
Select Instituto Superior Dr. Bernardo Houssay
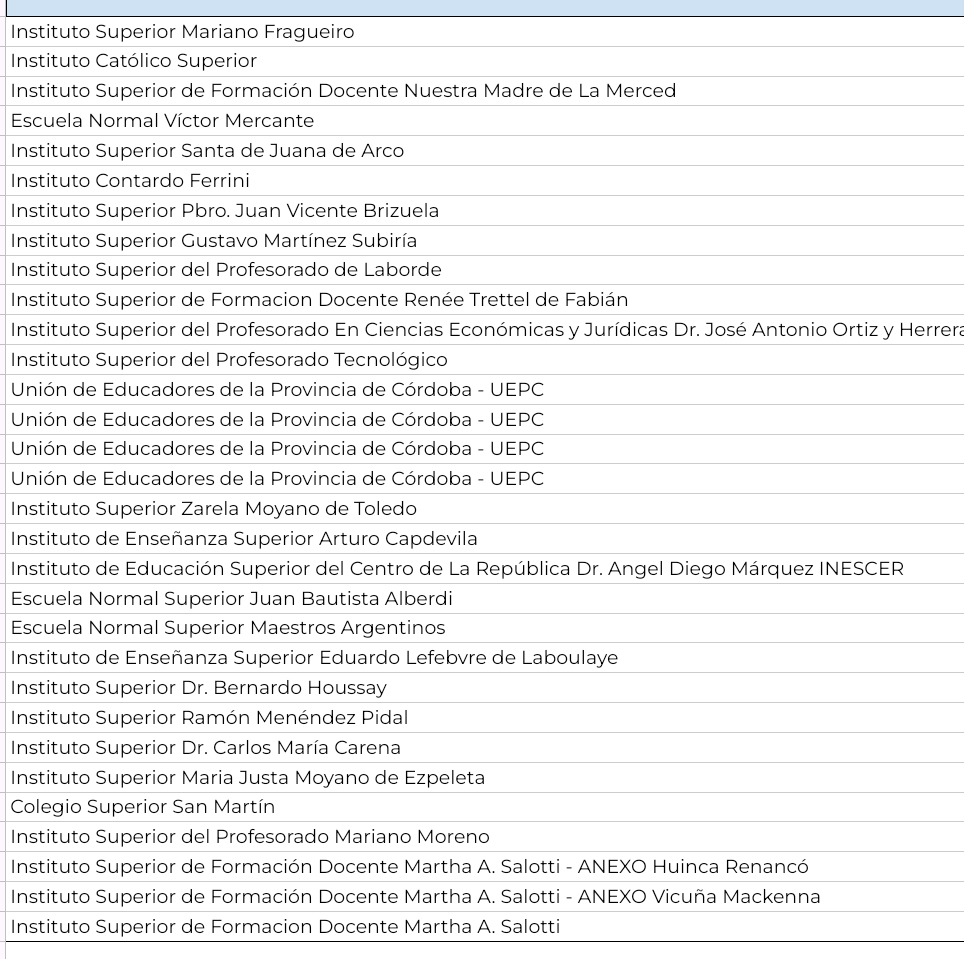click(485, 687)
